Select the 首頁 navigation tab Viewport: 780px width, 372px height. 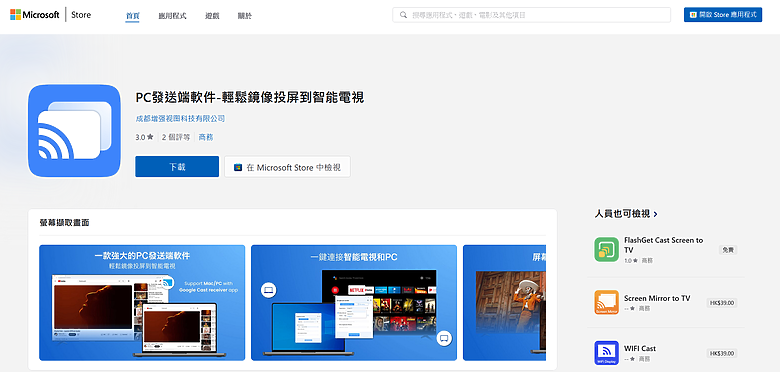click(x=132, y=16)
